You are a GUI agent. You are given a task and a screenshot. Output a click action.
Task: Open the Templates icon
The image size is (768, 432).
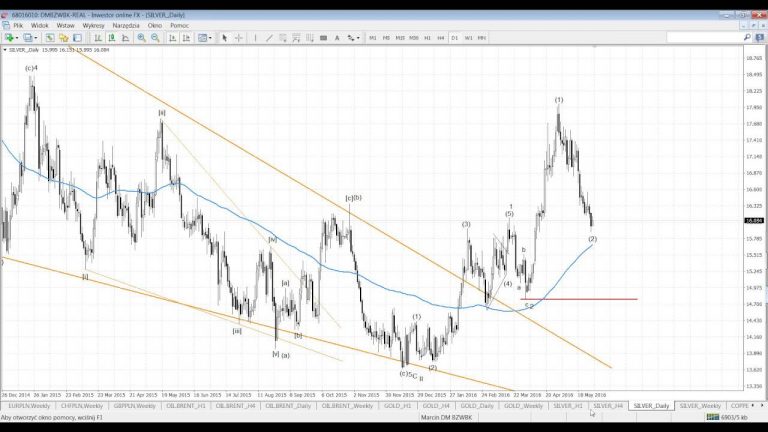202,38
